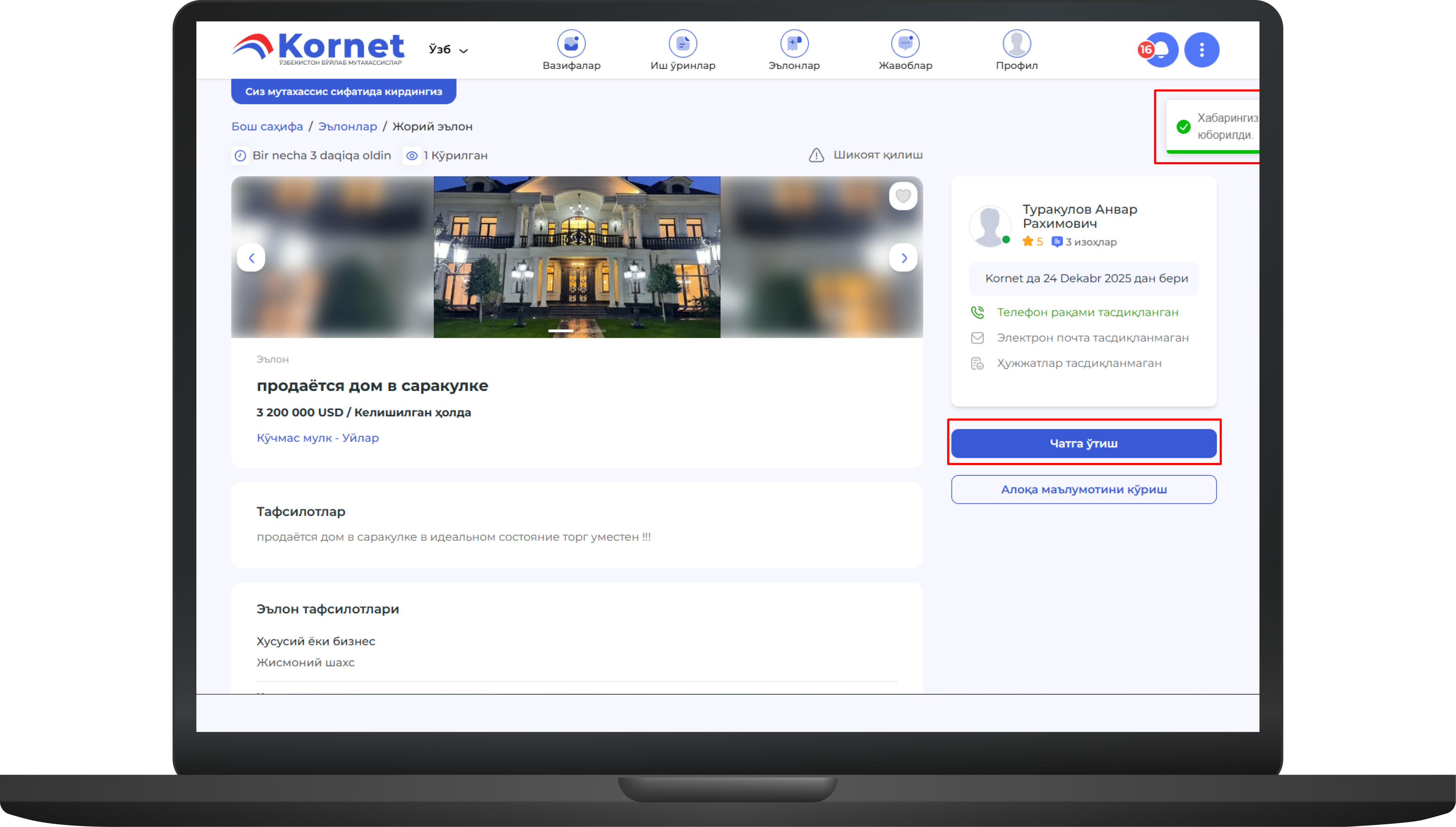
Task: Show next photo with right carousel arrow
Action: click(903, 258)
